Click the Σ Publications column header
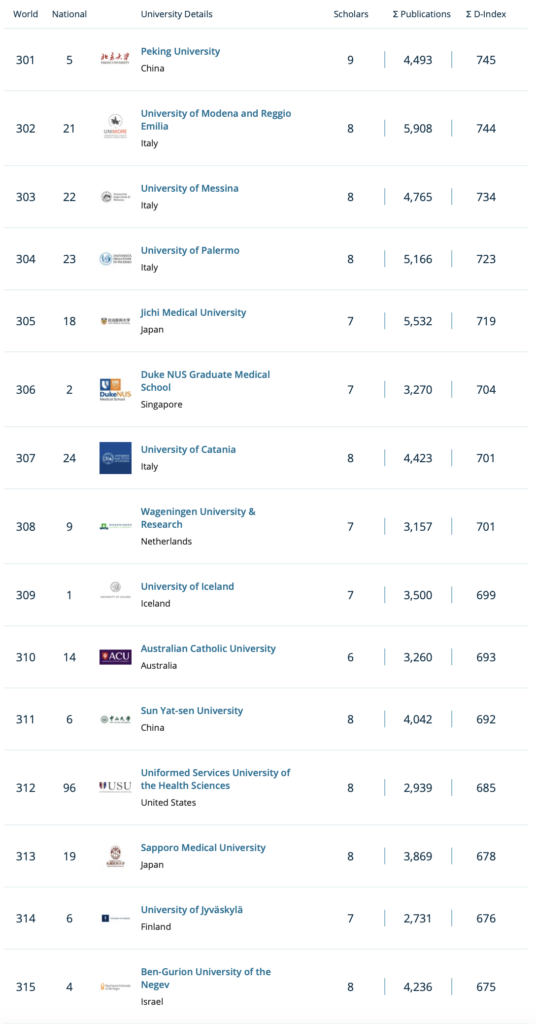The width and height of the screenshot is (536, 1024). click(421, 14)
